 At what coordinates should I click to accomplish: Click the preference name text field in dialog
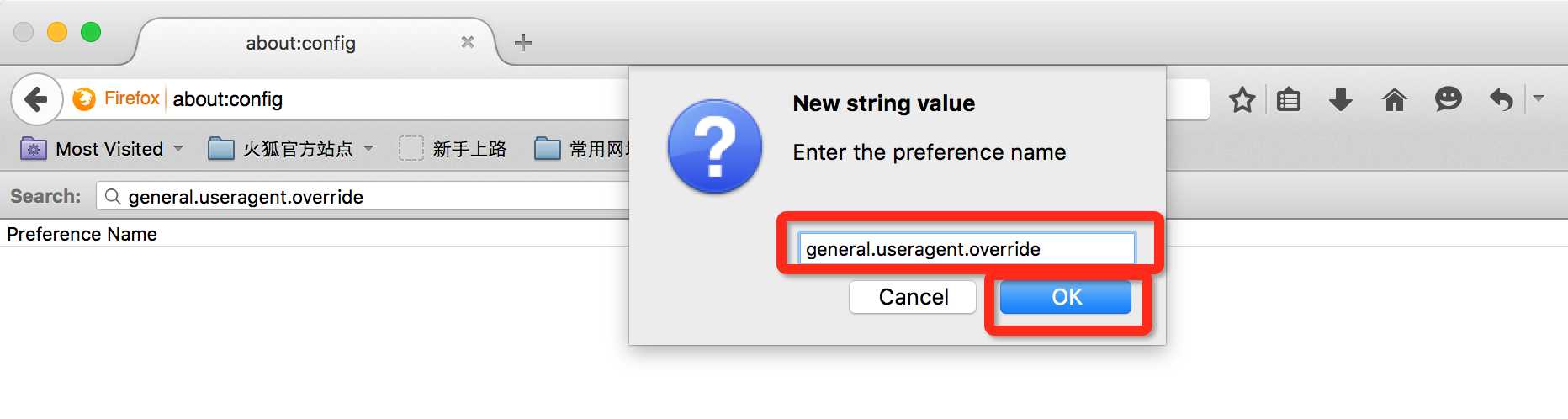pyautogui.click(x=967, y=249)
